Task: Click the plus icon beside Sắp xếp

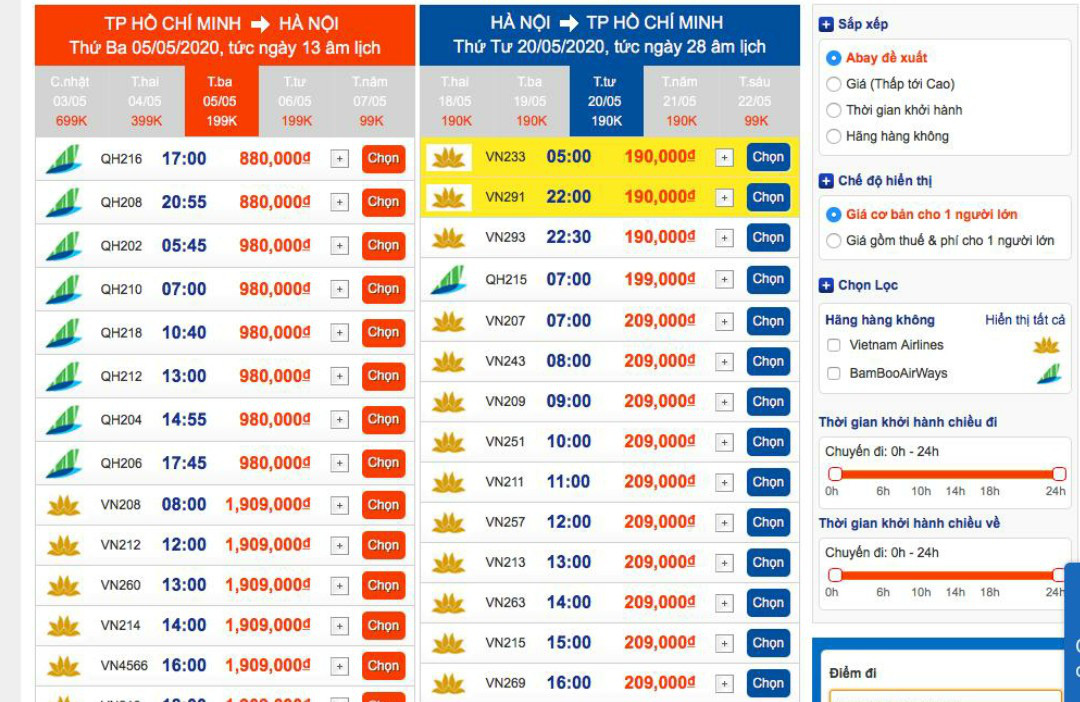Action: [826, 25]
